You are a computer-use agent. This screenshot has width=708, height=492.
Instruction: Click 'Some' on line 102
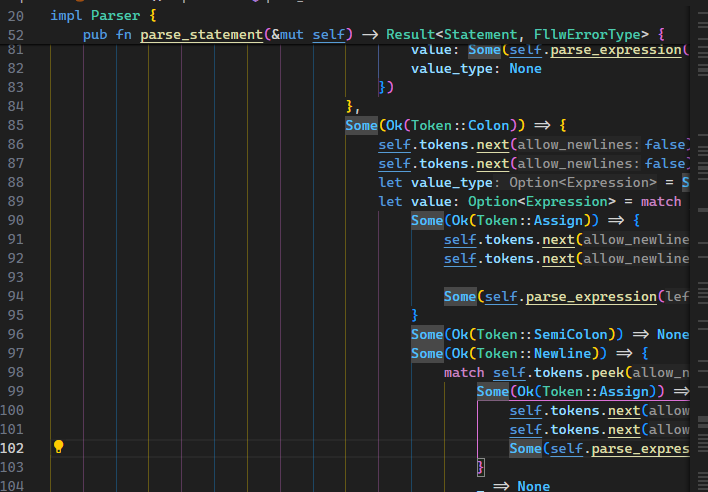click(526, 449)
